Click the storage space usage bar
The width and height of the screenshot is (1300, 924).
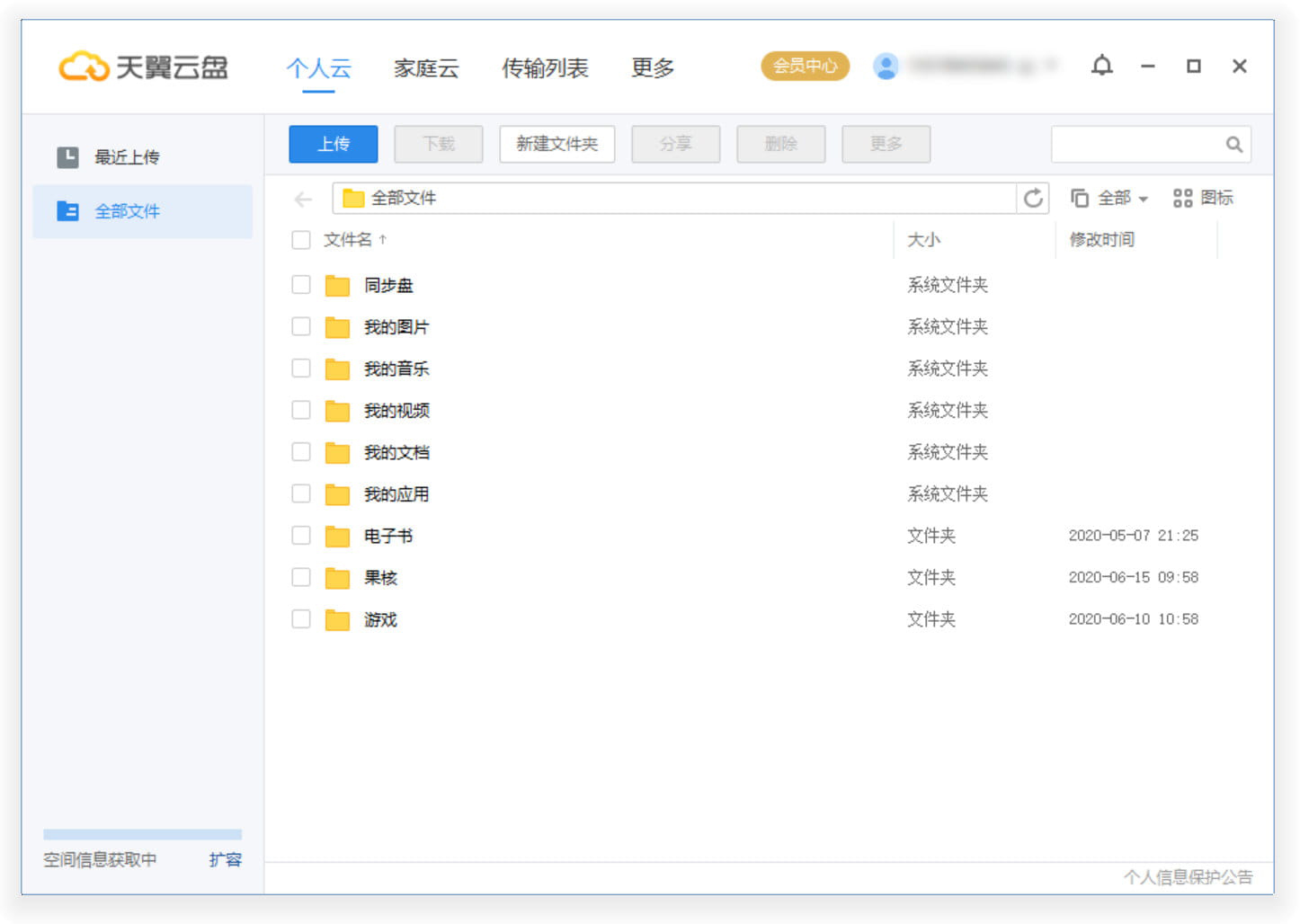click(x=142, y=834)
